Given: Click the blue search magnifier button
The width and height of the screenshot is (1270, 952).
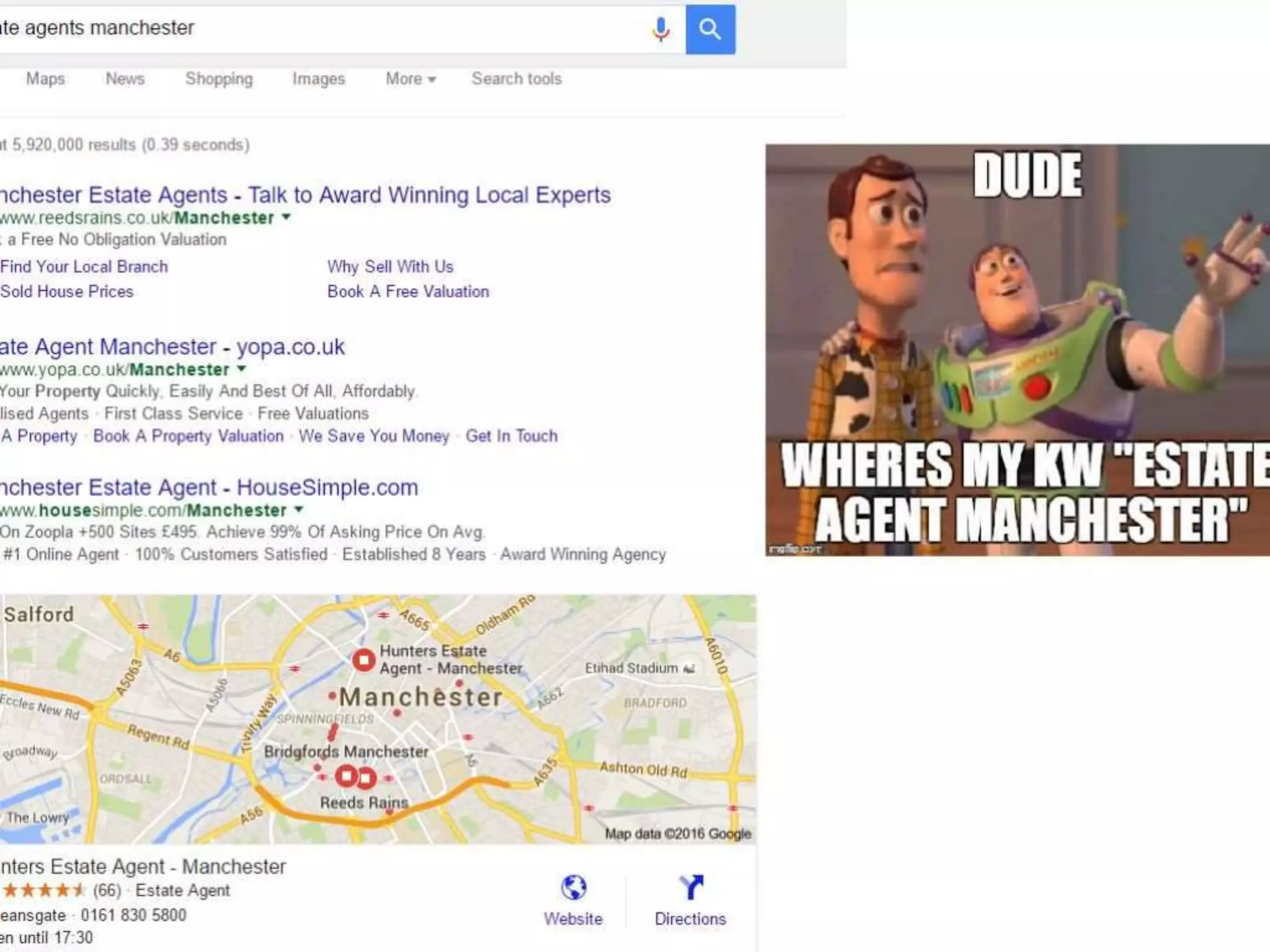Looking at the screenshot, I should [x=710, y=29].
